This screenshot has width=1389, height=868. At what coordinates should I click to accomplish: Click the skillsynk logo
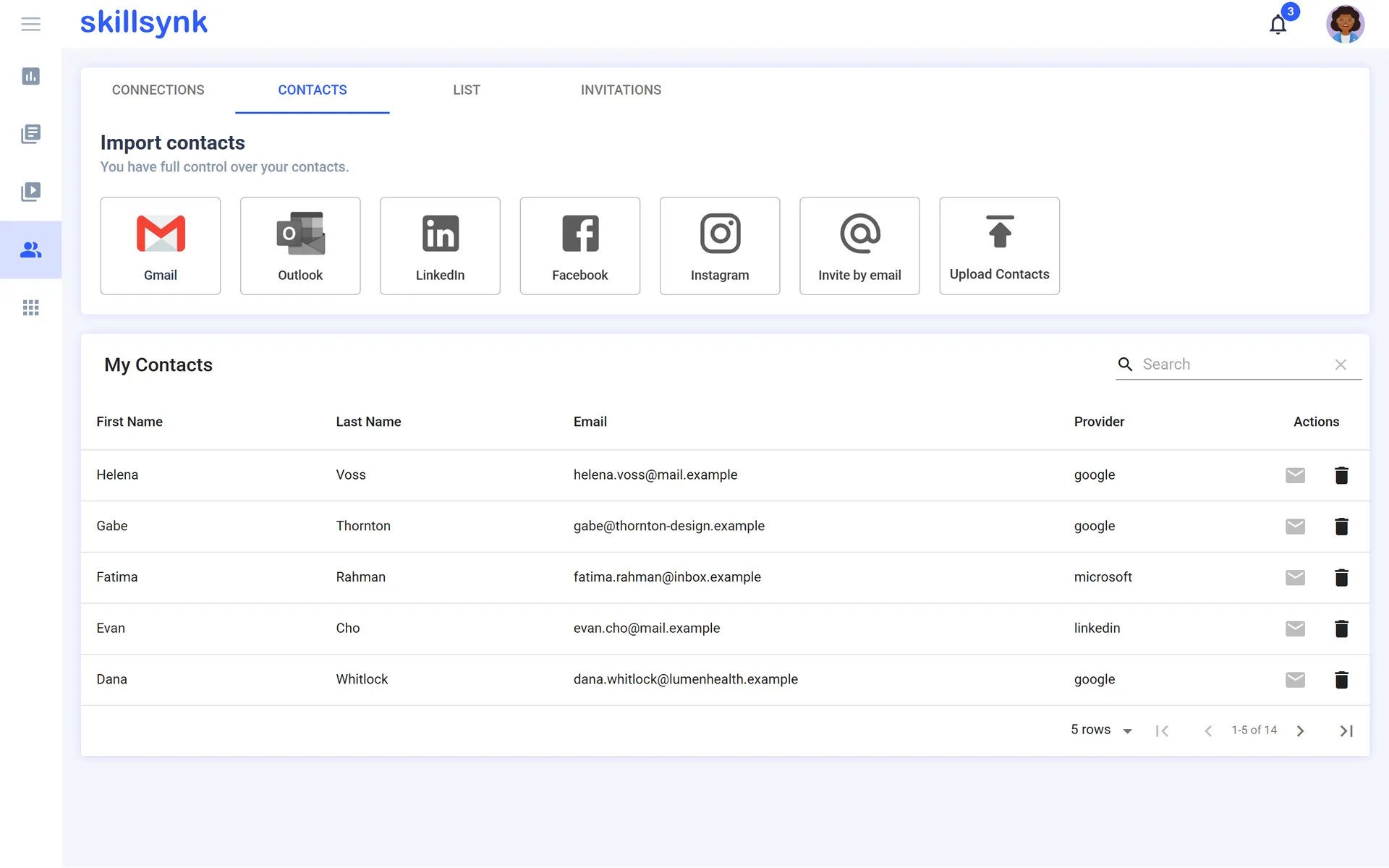[143, 22]
